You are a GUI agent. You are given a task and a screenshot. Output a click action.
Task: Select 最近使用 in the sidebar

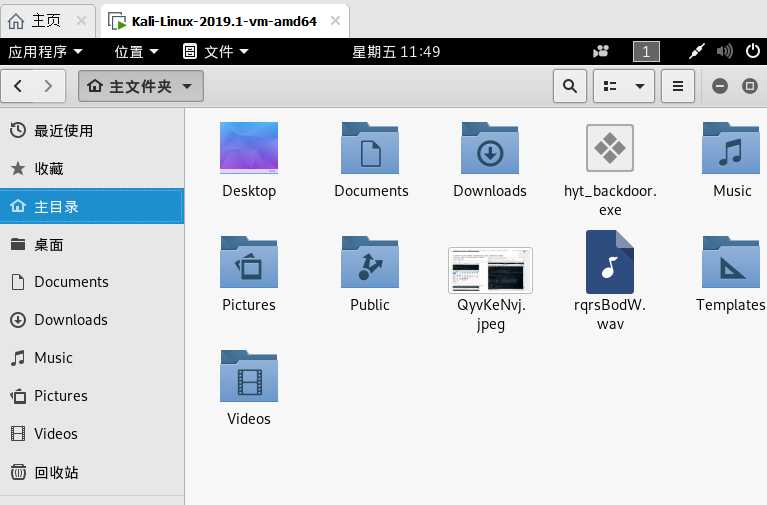pyautogui.click(x=92, y=131)
